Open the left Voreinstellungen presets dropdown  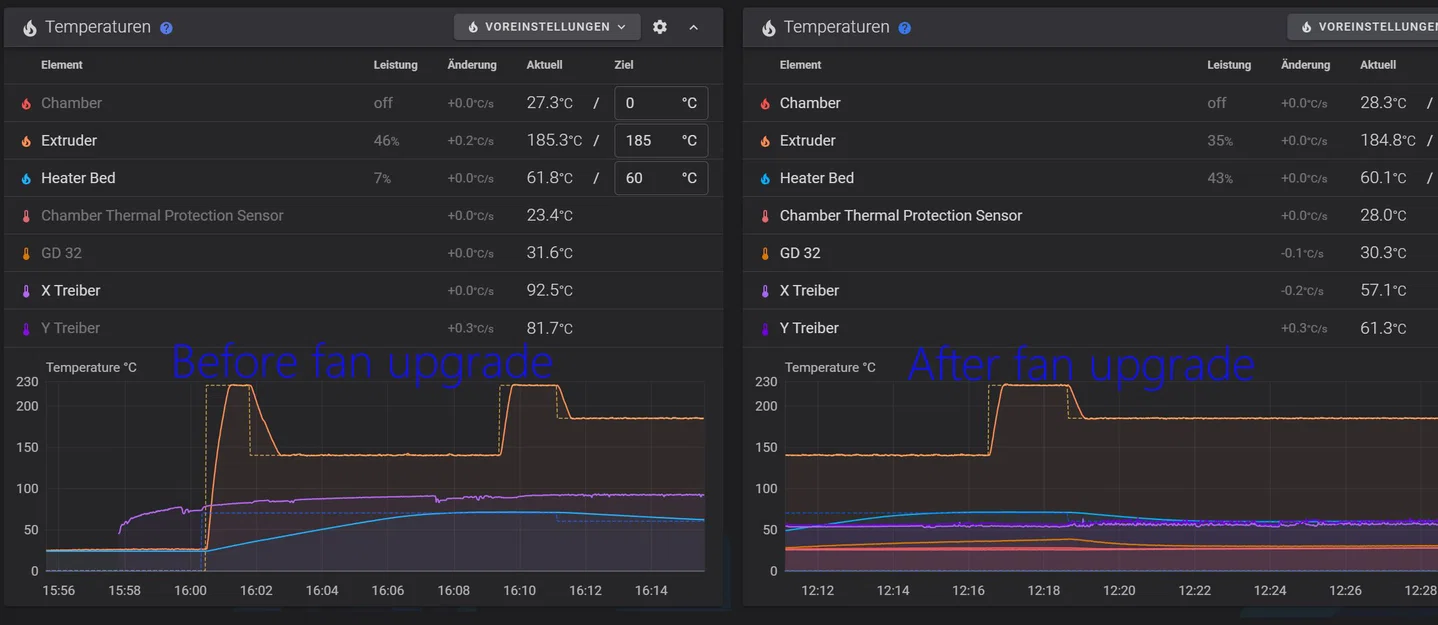[x=547, y=27]
